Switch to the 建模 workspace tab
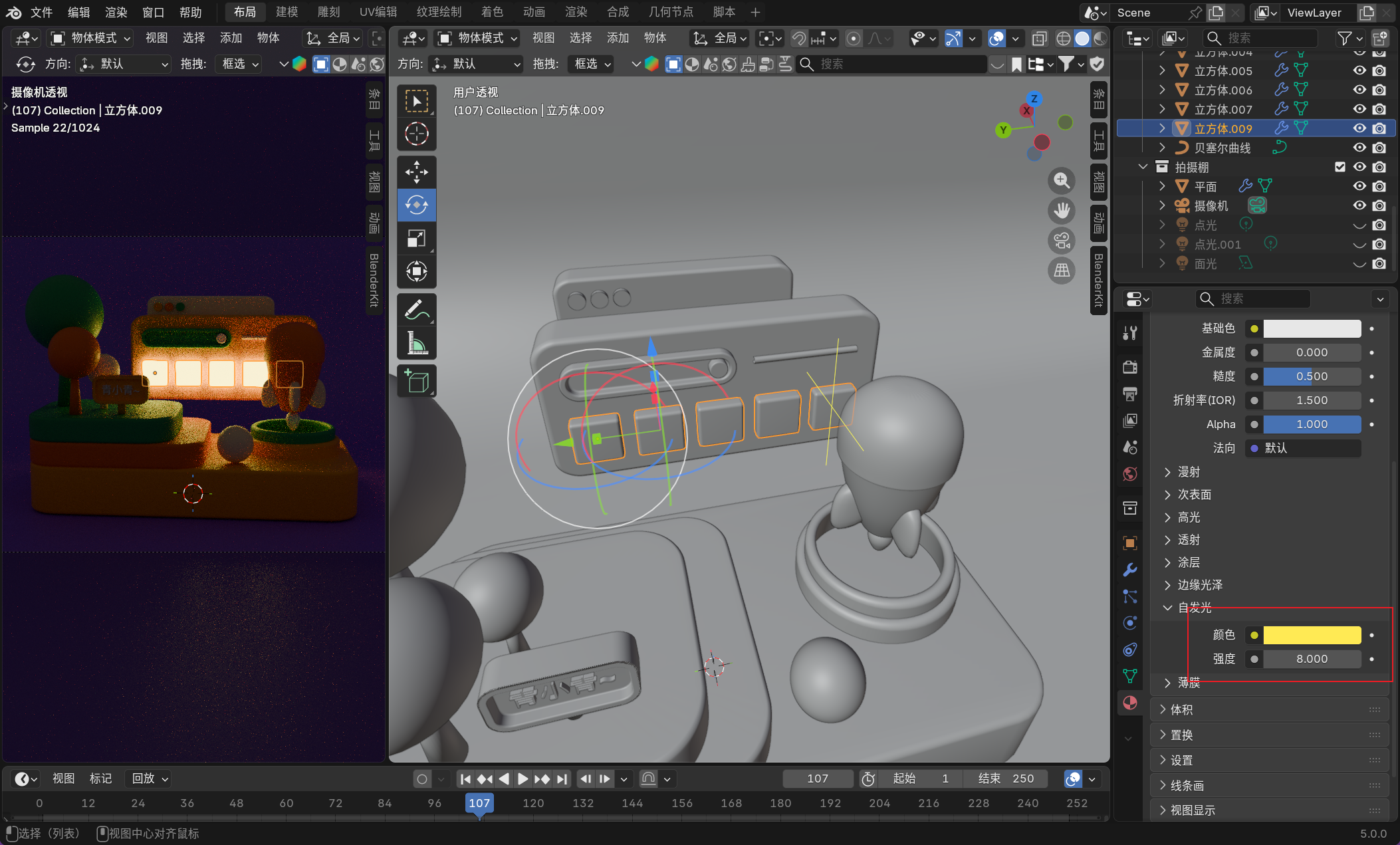 tap(287, 12)
